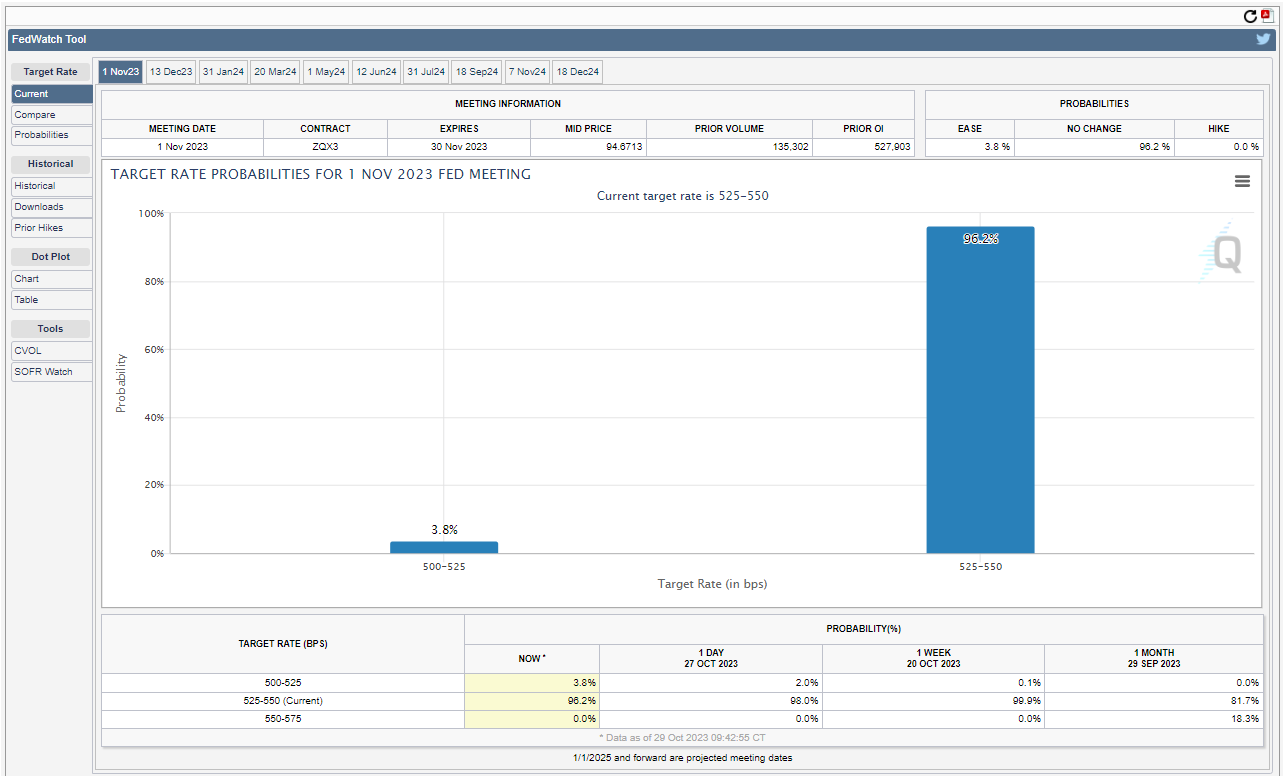The image size is (1285, 776).
Task: Open the 18 Sep24 meeting tab
Action: (x=477, y=72)
